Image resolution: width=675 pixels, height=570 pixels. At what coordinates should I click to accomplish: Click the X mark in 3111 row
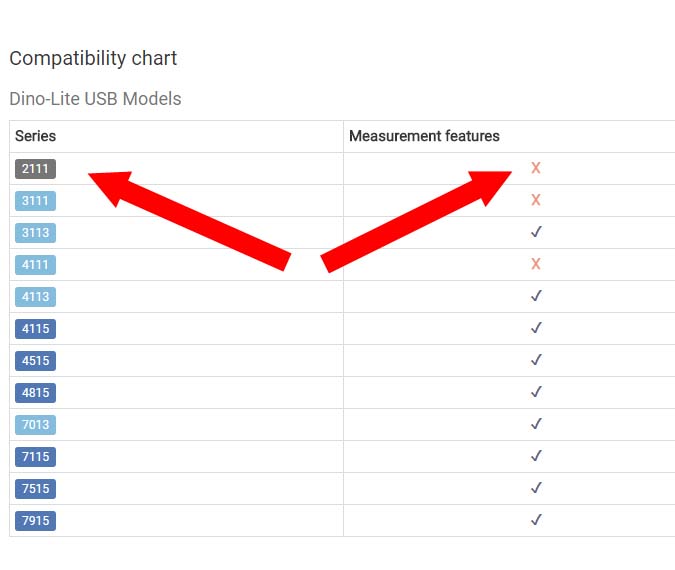(536, 200)
